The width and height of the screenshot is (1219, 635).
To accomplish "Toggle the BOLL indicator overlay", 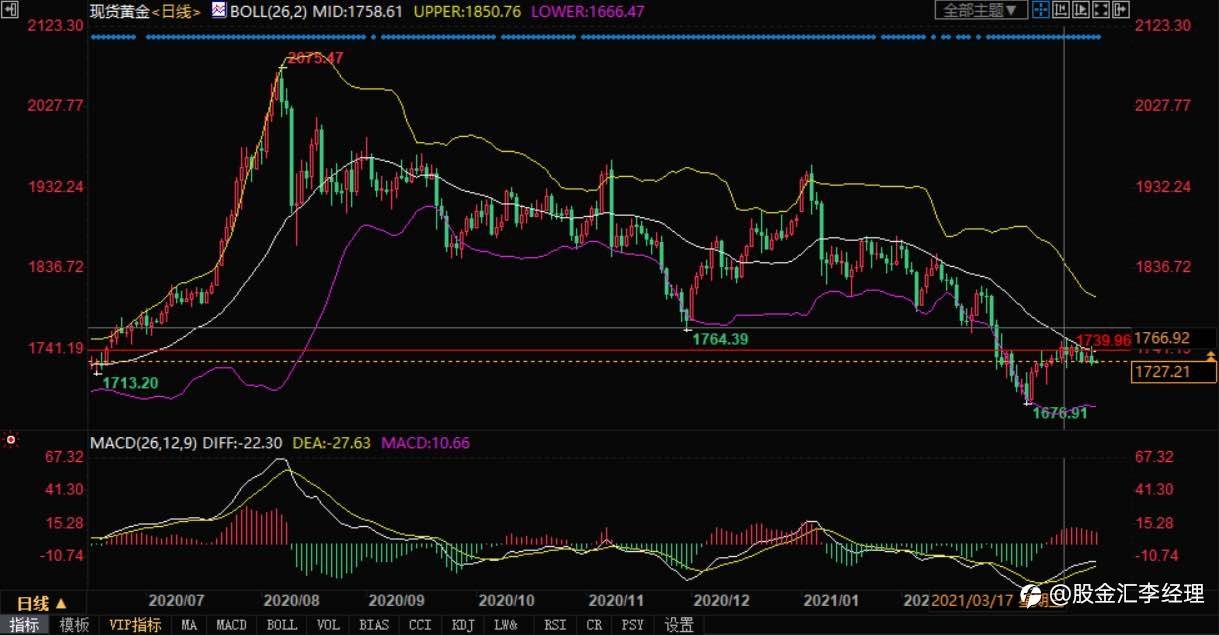I will click(282, 625).
